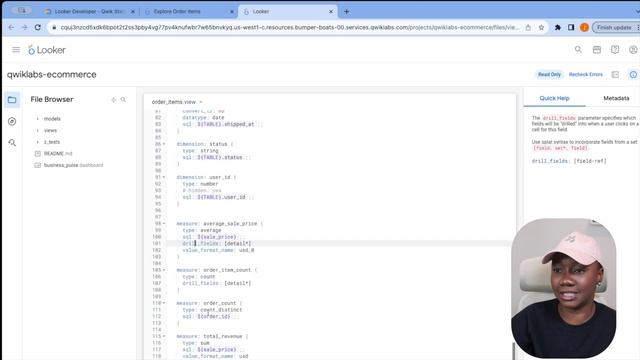Switch to the Metadata tab
The height and width of the screenshot is (360, 640).
pos(616,98)
